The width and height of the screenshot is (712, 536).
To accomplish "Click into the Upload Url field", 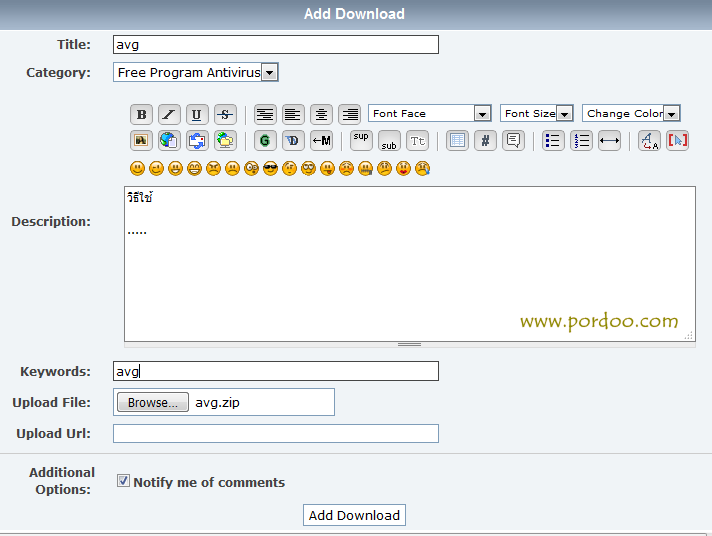I will click(276, 433).
